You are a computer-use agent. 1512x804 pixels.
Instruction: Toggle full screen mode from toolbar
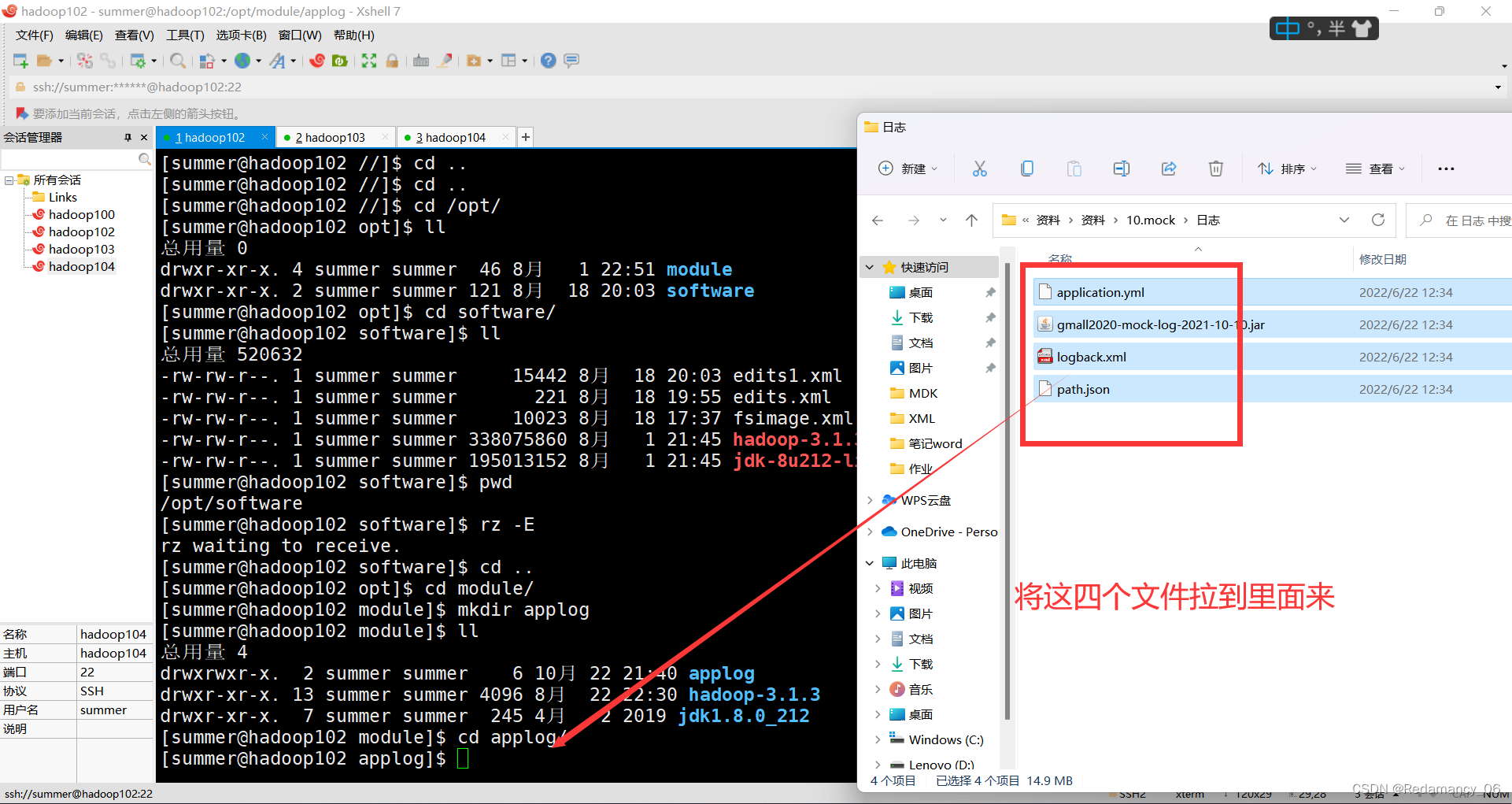(368, 61)
